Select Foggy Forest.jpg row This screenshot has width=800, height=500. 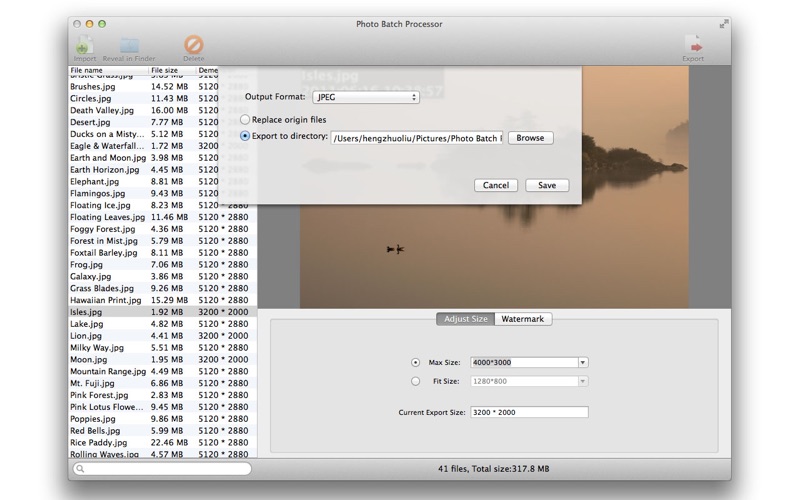click(162, 229)
